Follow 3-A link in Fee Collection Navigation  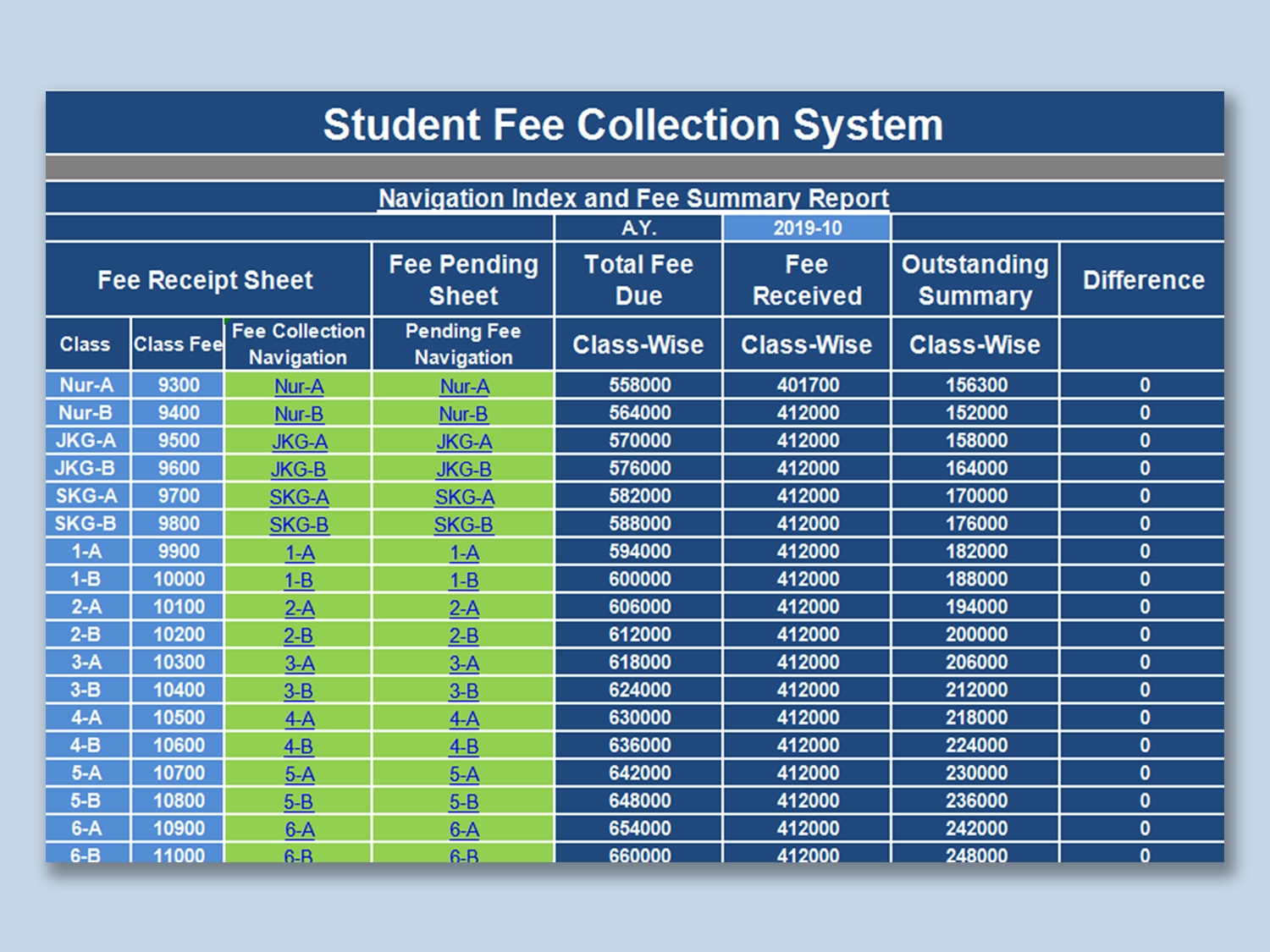(299, 664)
